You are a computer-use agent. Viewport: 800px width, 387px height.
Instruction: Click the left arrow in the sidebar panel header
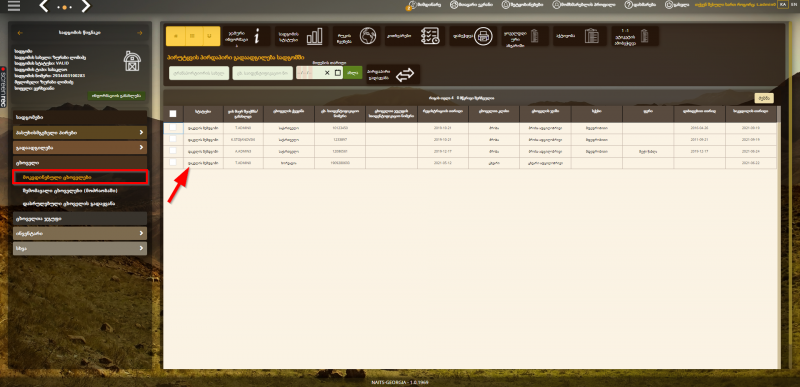tap(20, 33)
